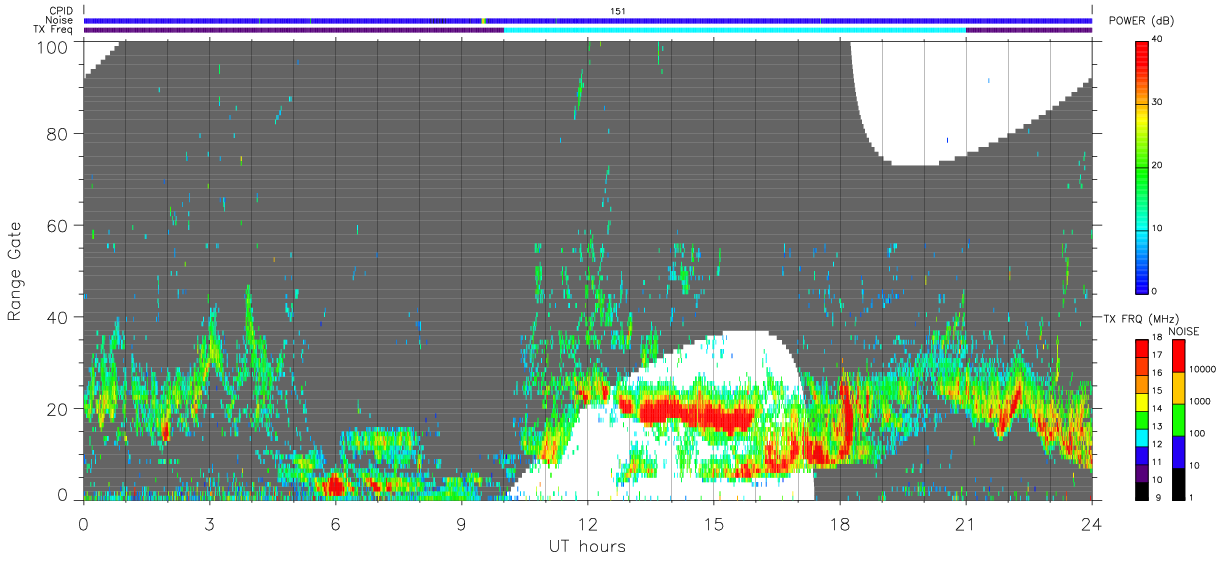Click the Noise row label above the plot
The image size is (1228, 567).
click(x=59, y=20)
